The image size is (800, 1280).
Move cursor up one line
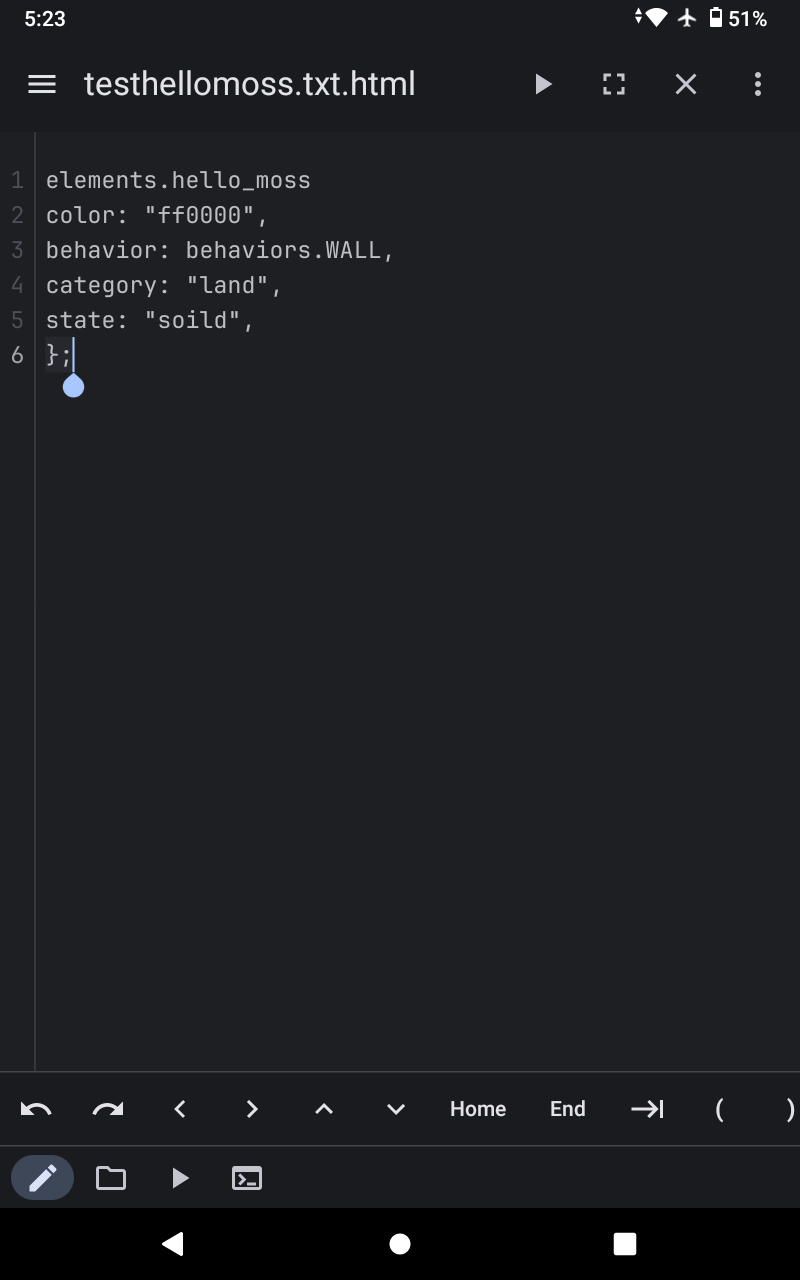coord(324,1108)
